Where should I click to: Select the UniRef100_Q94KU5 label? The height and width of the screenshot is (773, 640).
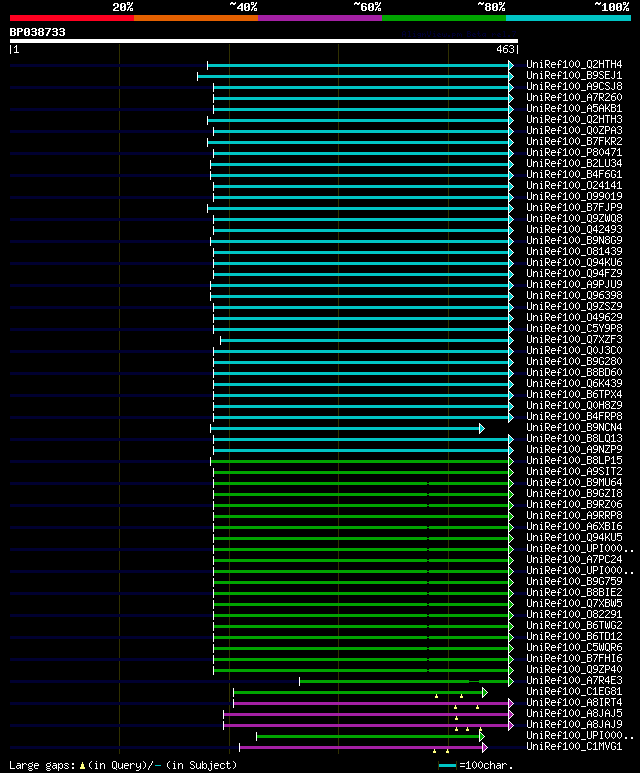(x=574, y=537)
